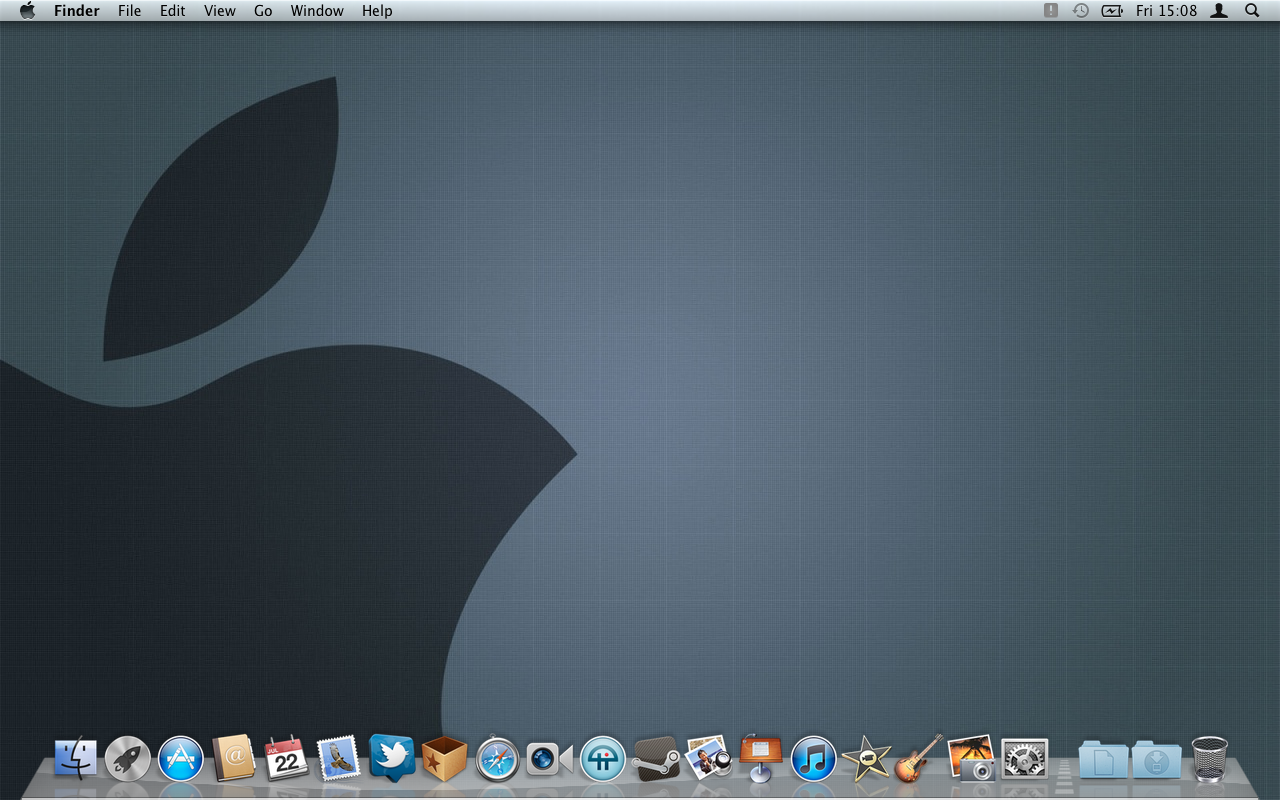Open Address Book in the Dock

234,759
